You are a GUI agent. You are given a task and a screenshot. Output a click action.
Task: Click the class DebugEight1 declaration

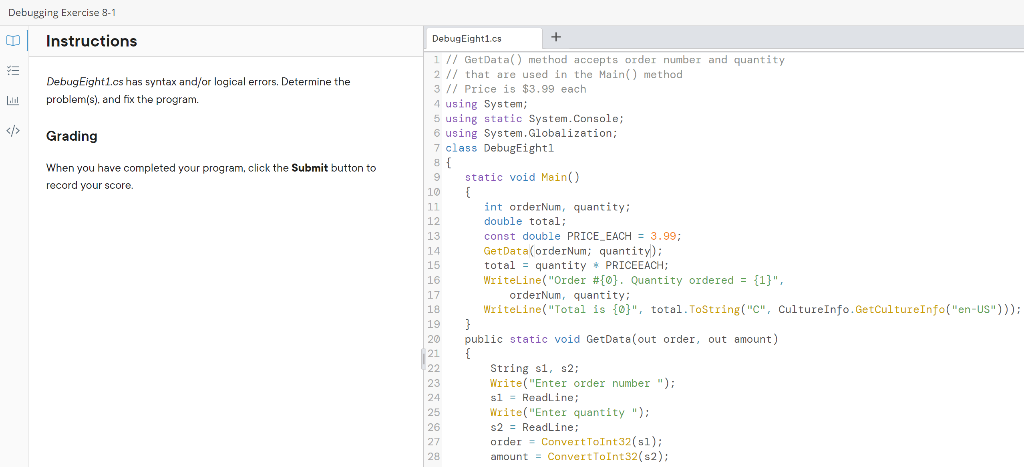click(500, 148)
